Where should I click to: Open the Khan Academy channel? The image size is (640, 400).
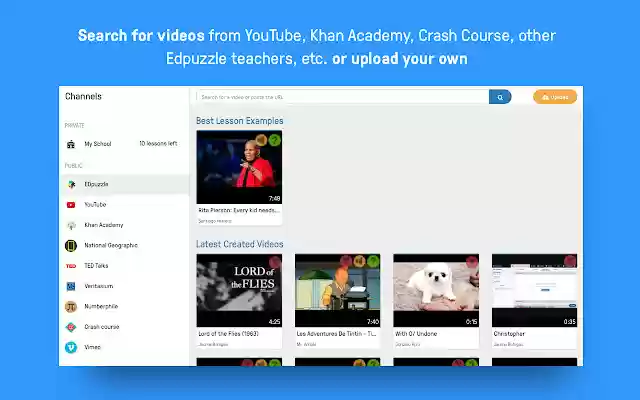(124, 225)
